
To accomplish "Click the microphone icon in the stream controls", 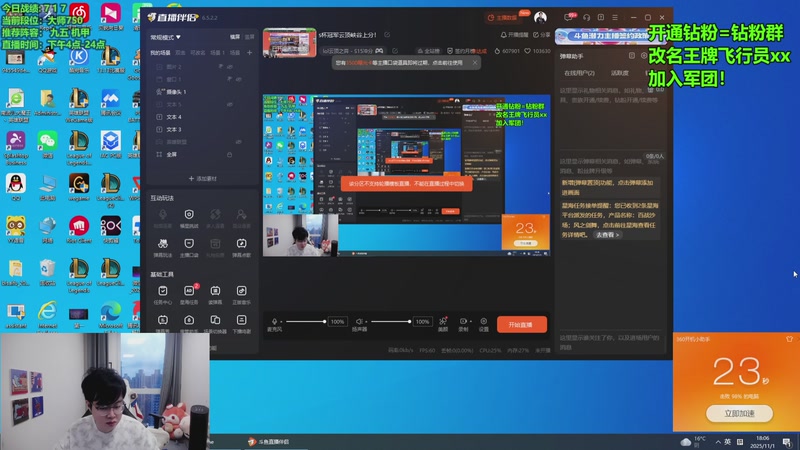I will coord(274,321).
